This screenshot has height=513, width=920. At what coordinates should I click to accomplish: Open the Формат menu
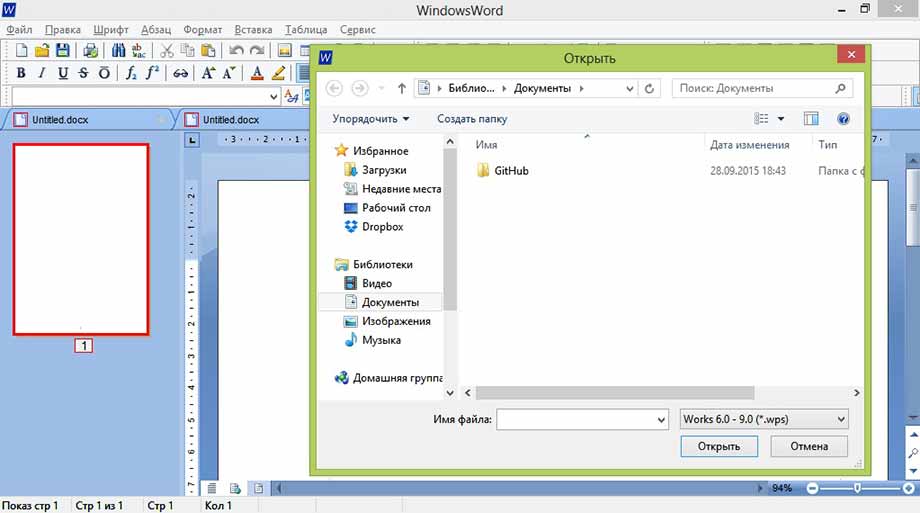202,29
